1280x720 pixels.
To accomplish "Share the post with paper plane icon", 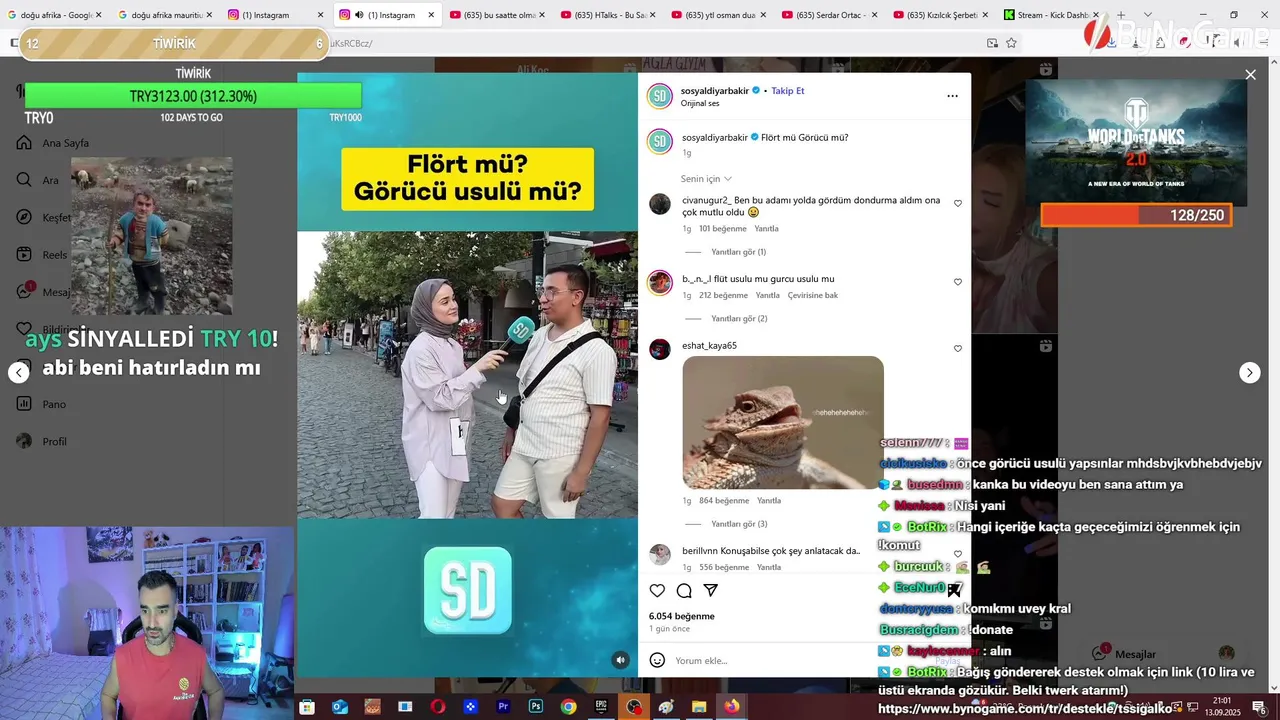I will [711, 591].
